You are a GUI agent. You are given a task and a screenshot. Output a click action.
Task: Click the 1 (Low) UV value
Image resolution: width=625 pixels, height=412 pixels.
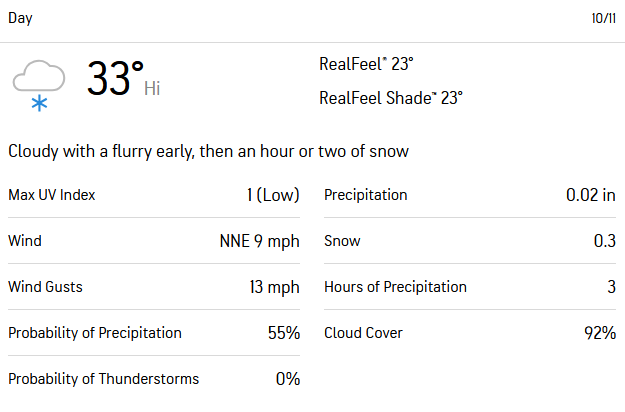pyautogui.click(x=273, y=195)
